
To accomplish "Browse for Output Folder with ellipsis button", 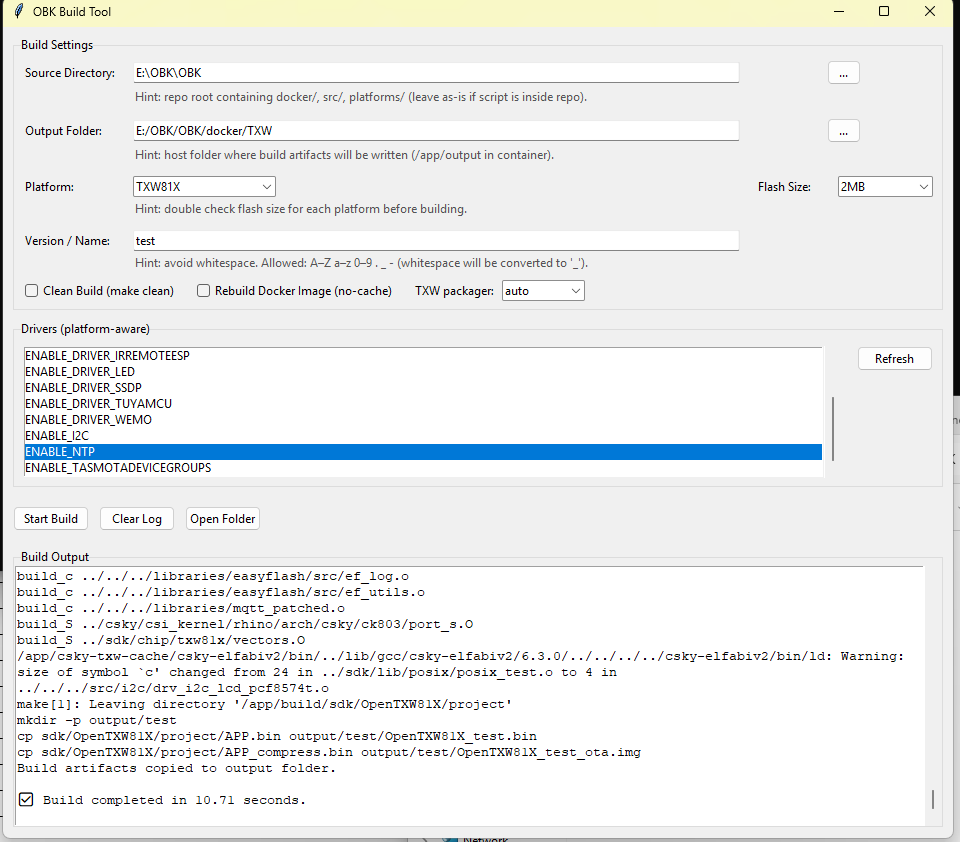I will click(843, 131).
